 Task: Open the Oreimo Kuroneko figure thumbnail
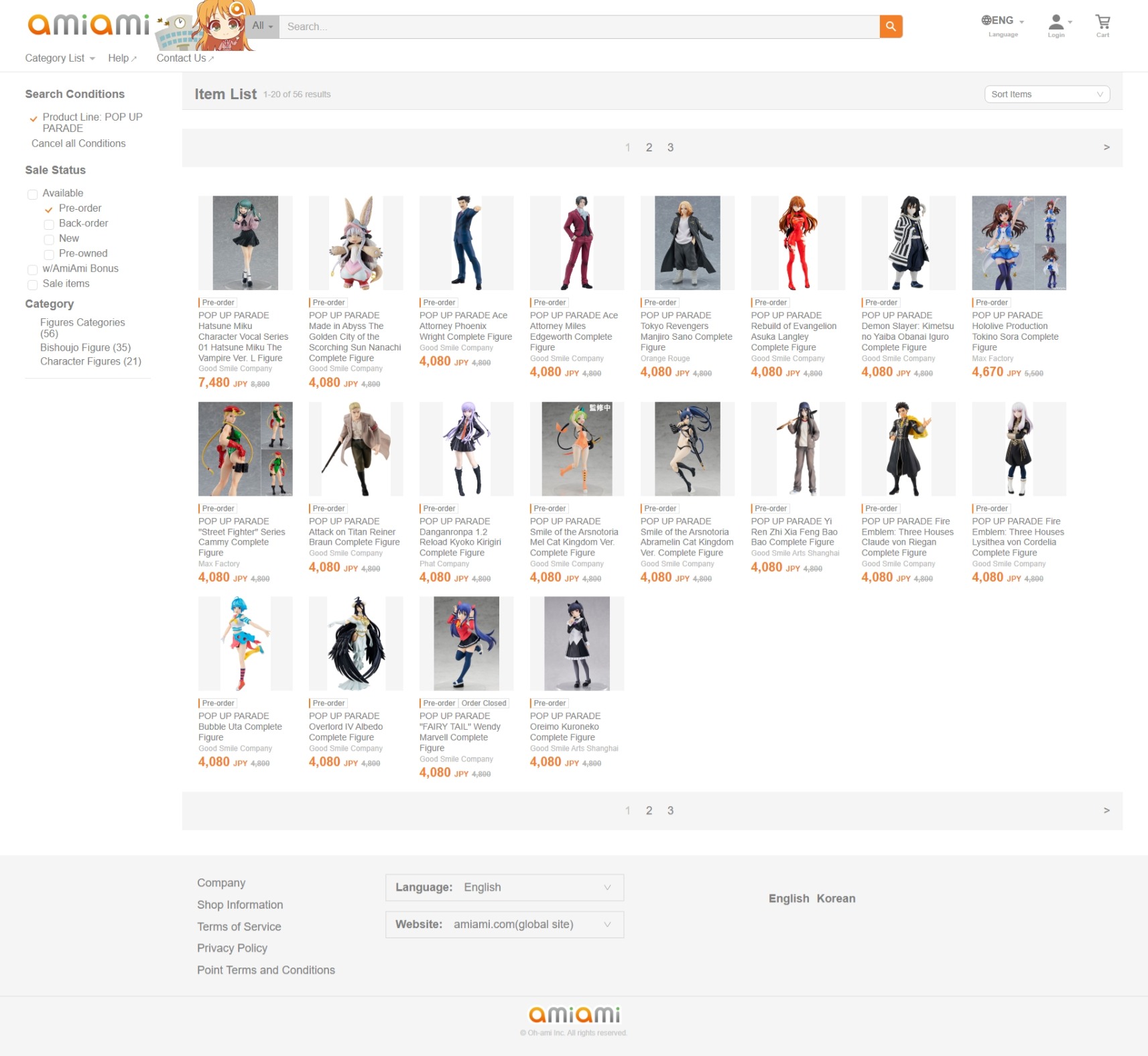577,643
